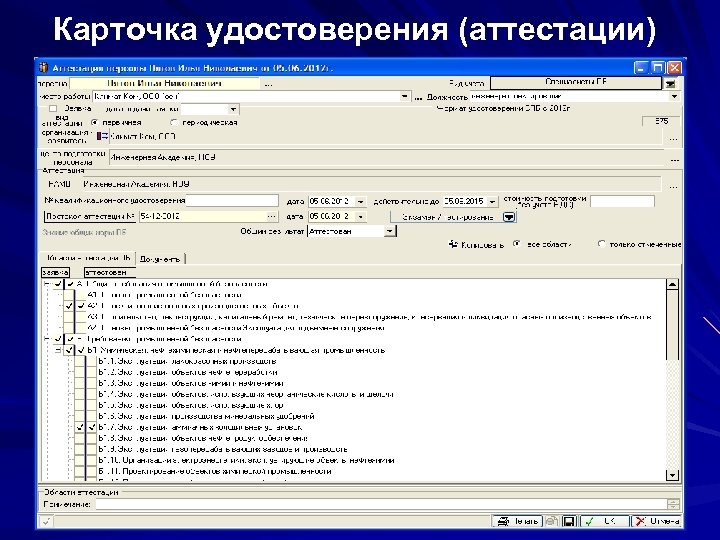Click the стоимость подготовки input field
Screen dimensions: 720x540
point(622,201)
